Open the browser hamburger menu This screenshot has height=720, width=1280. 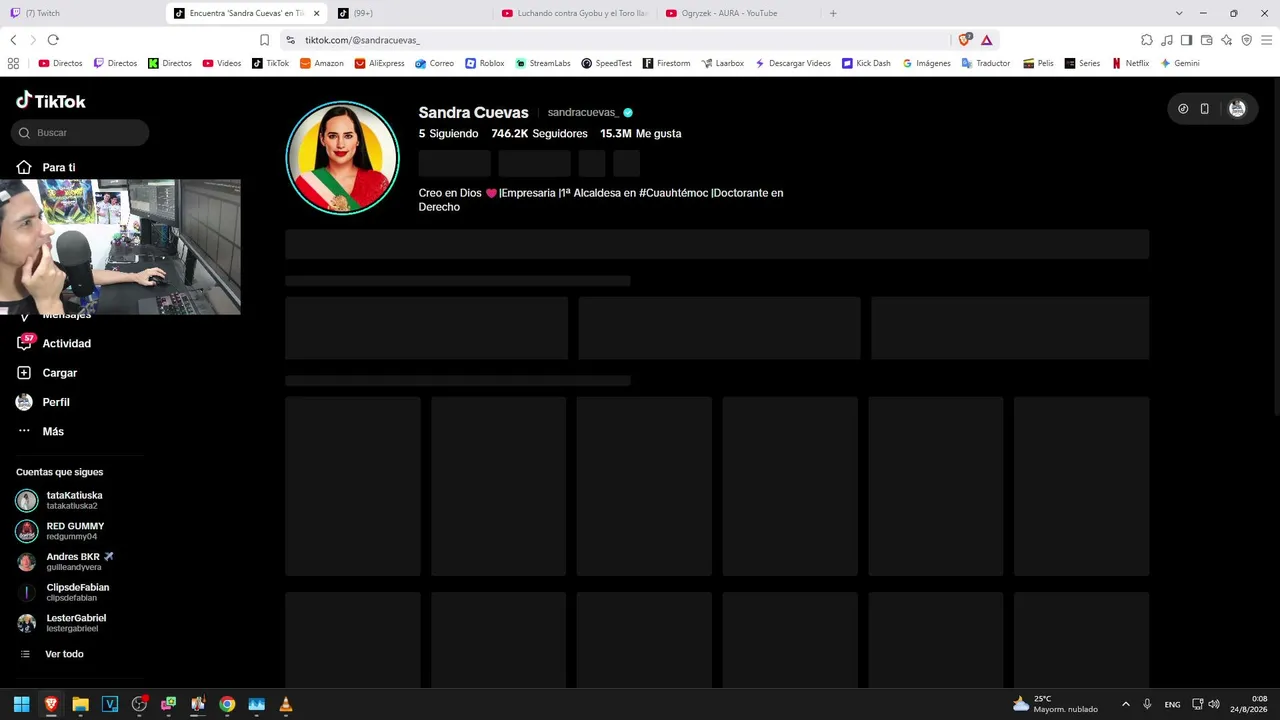coord(1266,40)
